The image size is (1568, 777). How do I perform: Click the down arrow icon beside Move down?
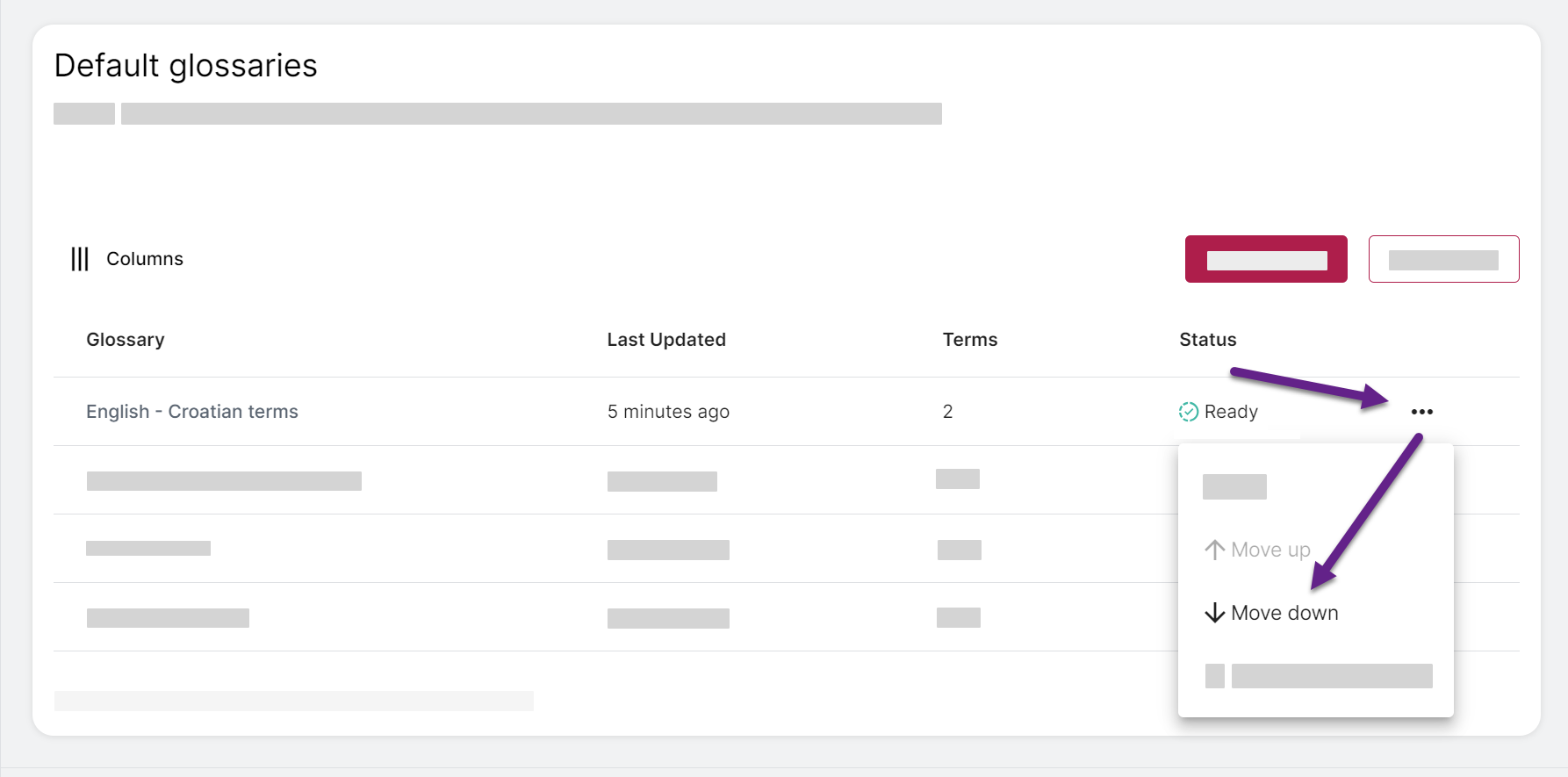1214,613
